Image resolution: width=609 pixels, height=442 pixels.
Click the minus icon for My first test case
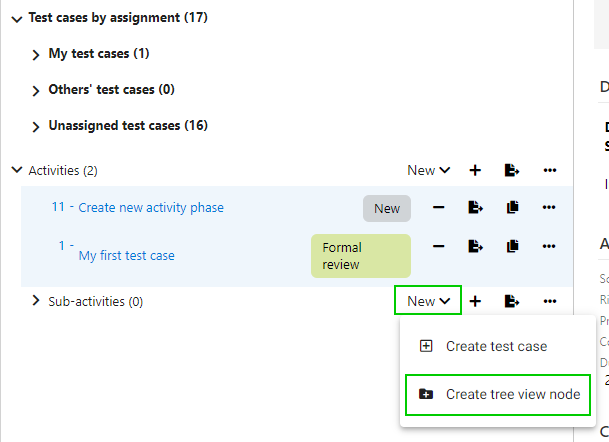coord(438,246)
